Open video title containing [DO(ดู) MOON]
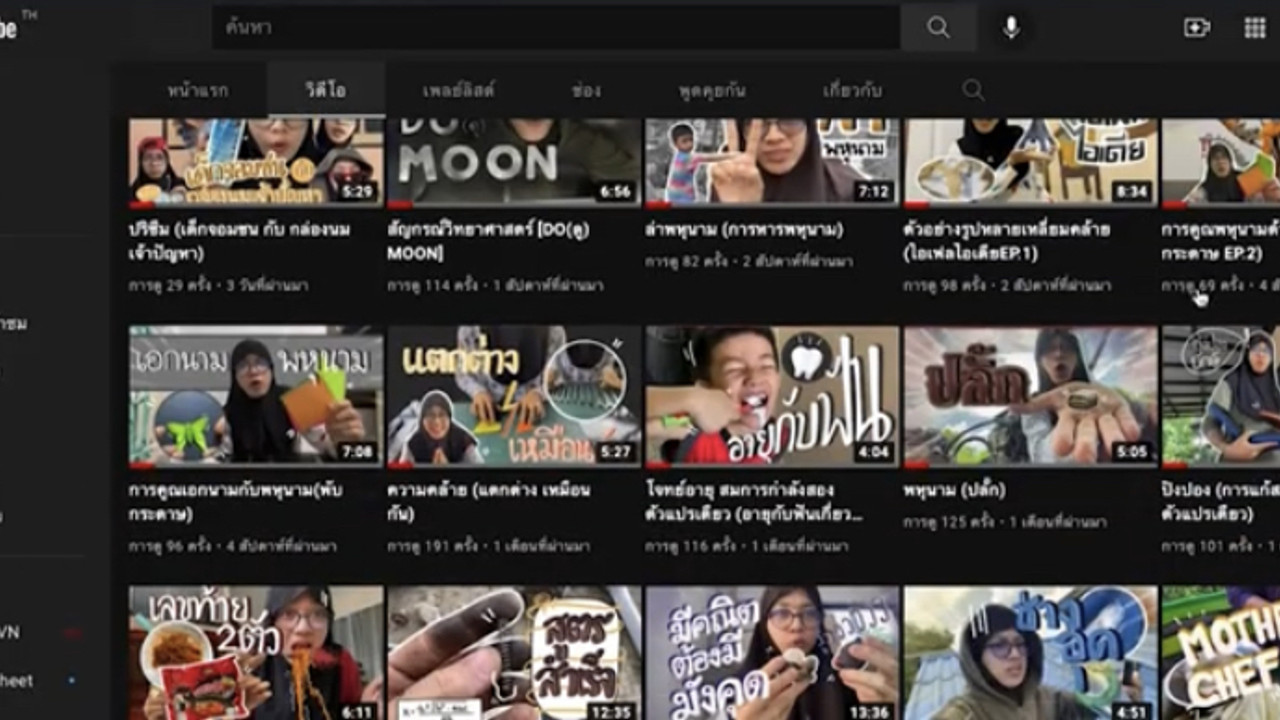 pyautogui.click(x=488, y=241)
